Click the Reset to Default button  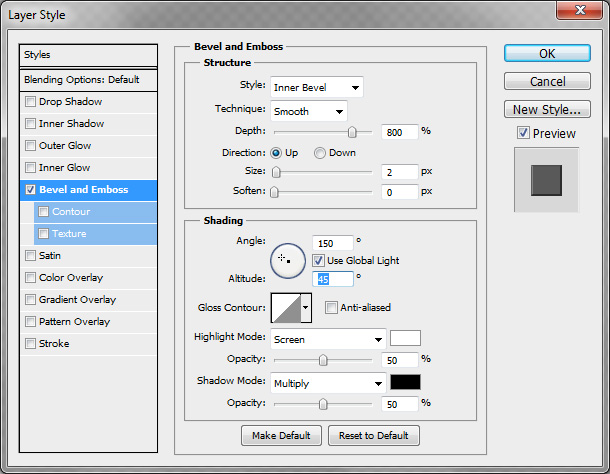pos(373,435)
